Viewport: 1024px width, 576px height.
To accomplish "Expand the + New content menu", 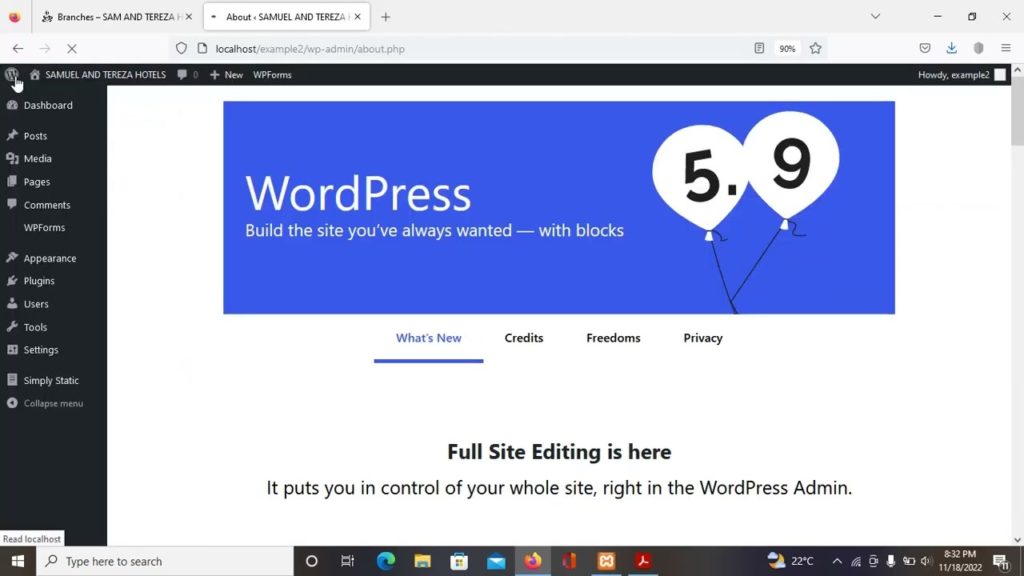I will pos(226,75).
